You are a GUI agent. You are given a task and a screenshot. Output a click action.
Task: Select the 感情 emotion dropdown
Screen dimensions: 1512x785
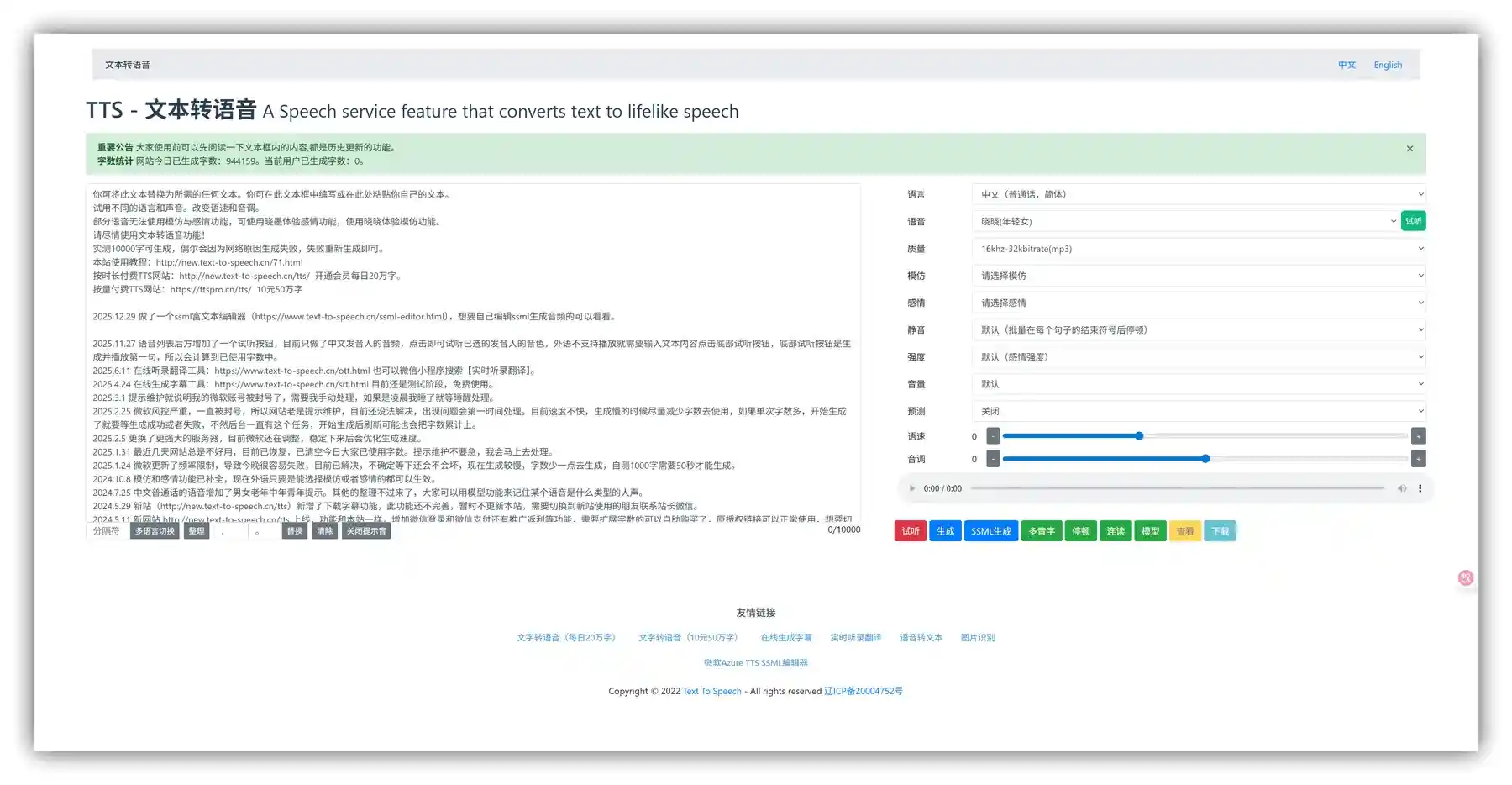[x=1198, y=303]
